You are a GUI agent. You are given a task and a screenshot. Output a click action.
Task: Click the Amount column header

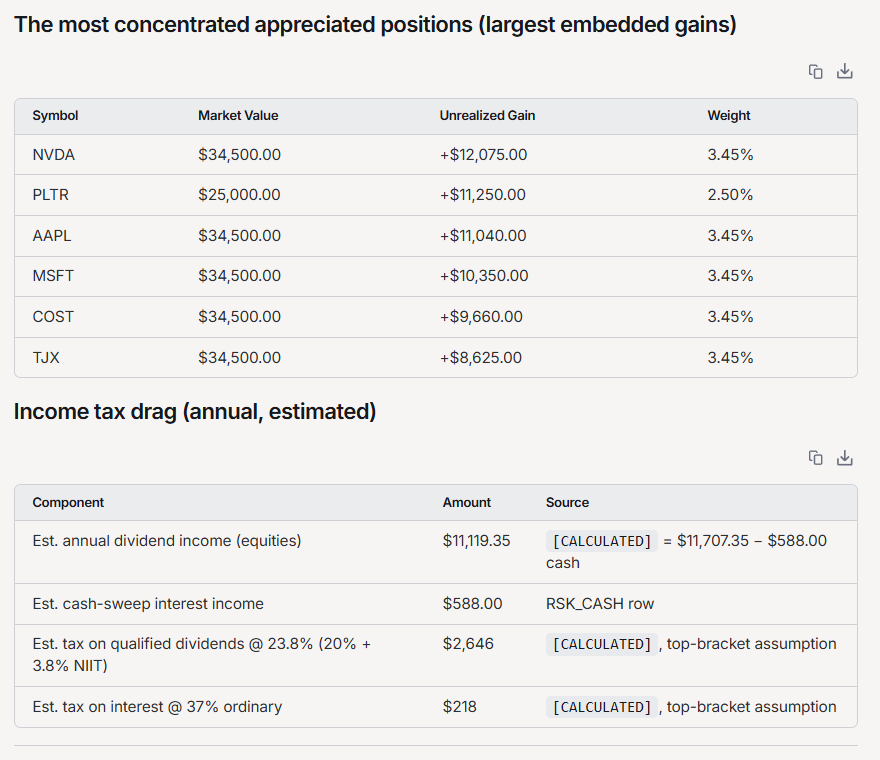[466, 502]
